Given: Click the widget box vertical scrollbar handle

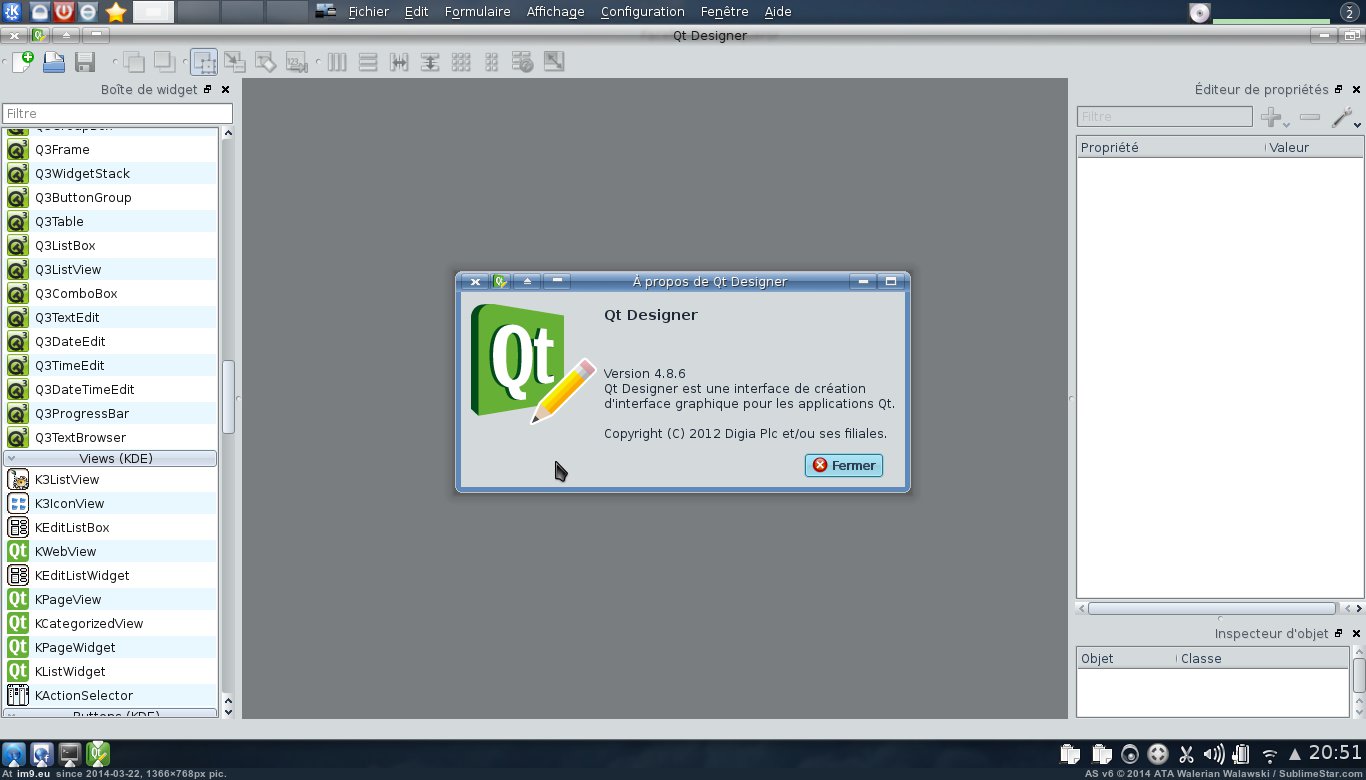Looking at the screenshot, I should (x=228, y=397).
